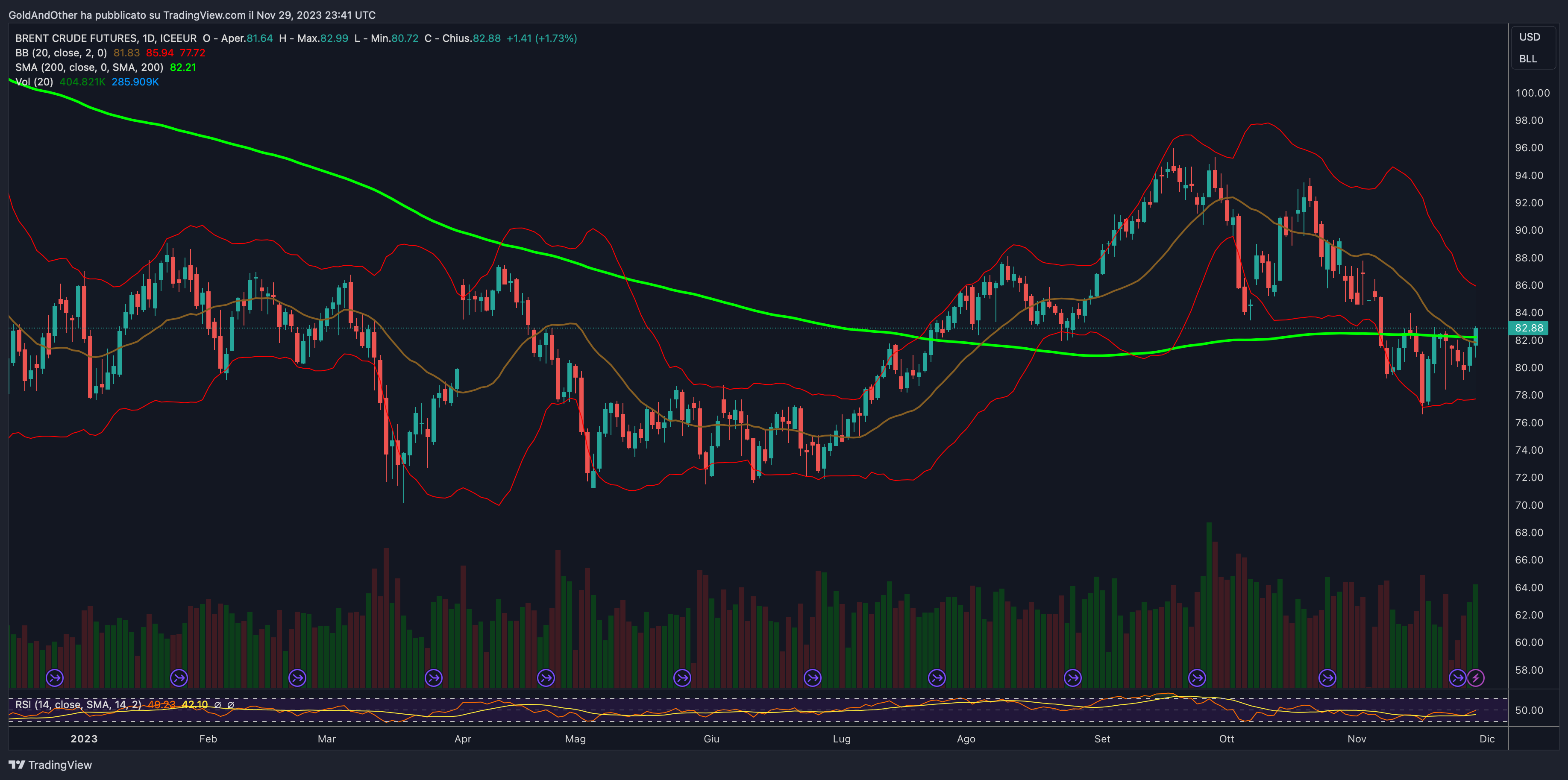Click the RSI average value 42.10

[x=195, y=704]
